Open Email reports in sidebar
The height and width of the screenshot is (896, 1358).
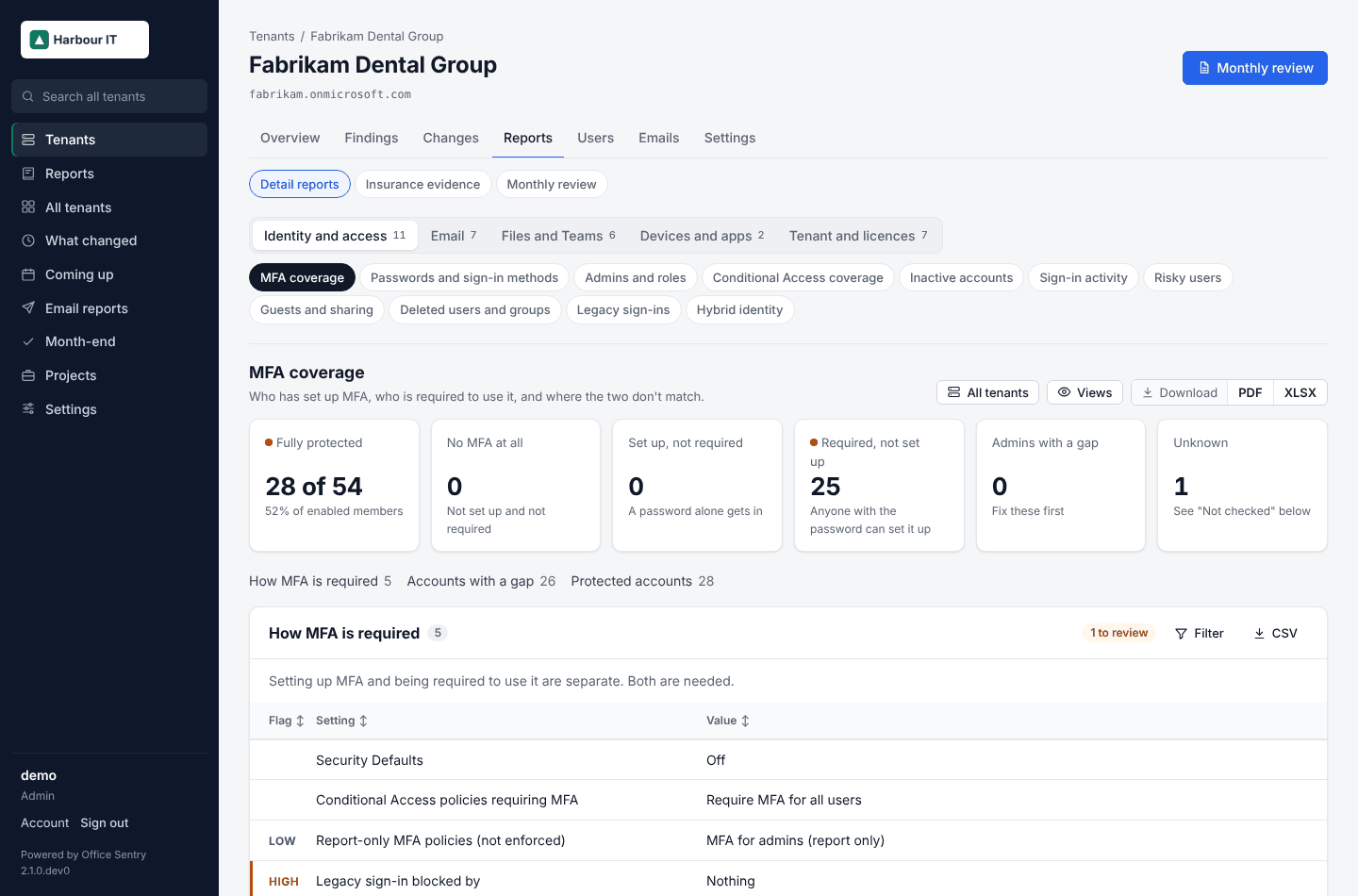(109, 308)
